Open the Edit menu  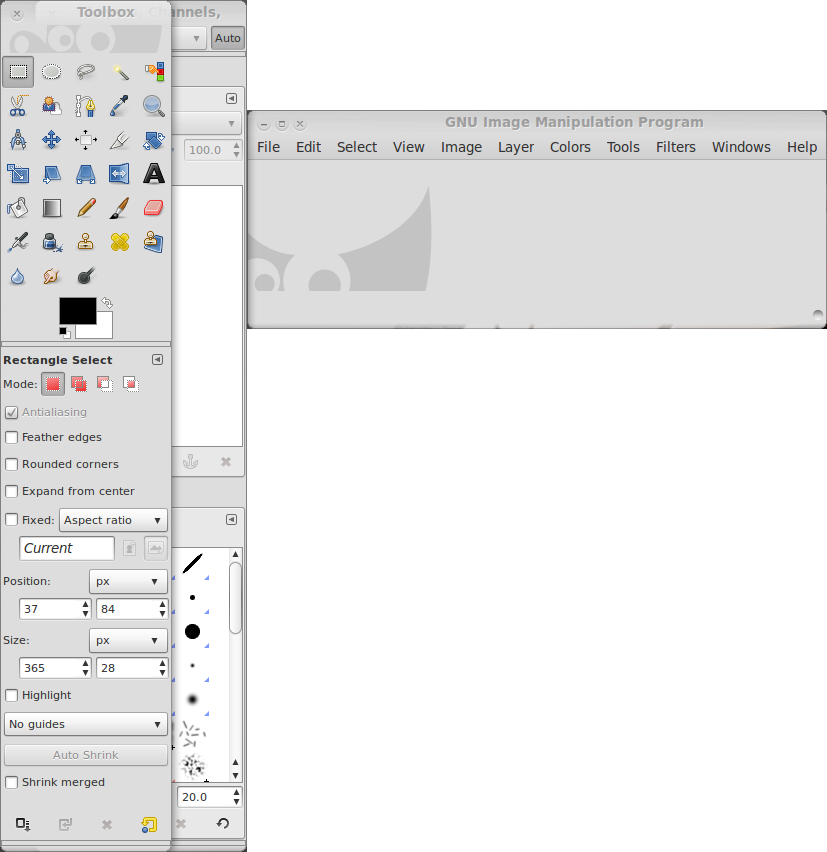click(309, 147)
